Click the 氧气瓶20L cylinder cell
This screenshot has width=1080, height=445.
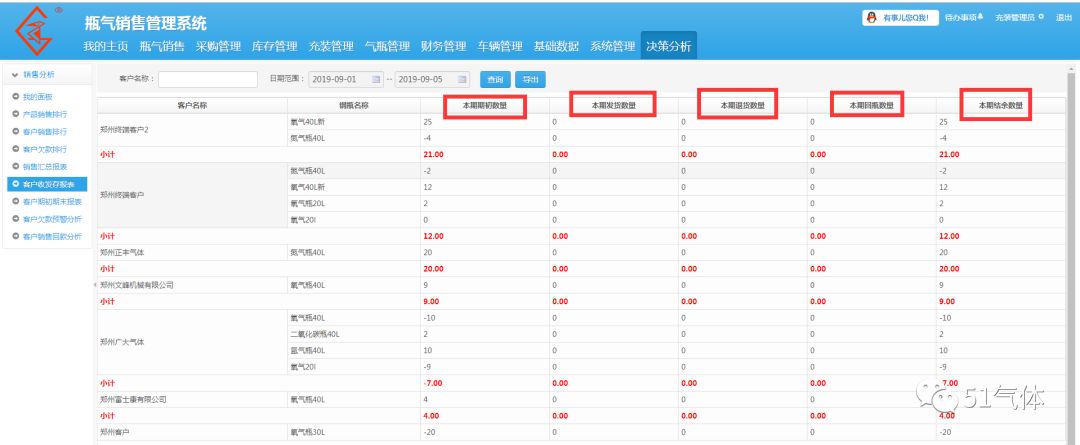(x=353, y=204)
